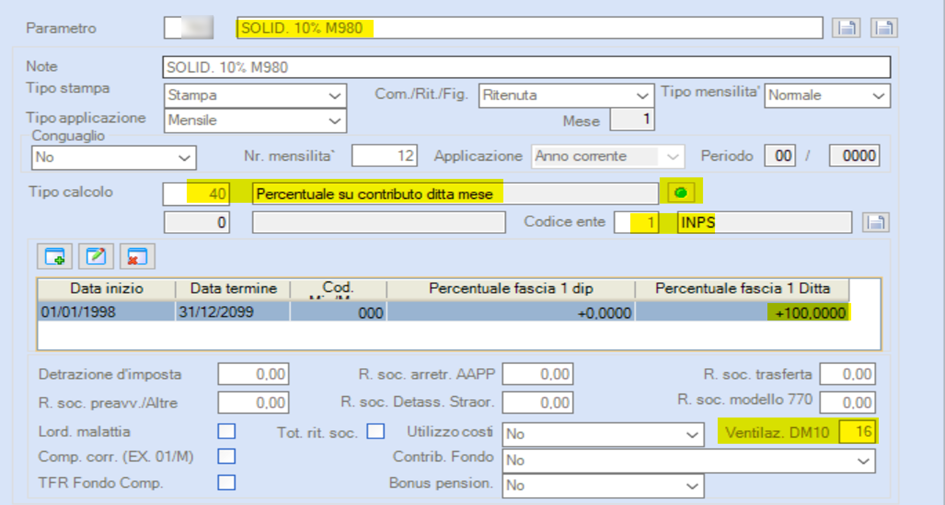
Task: Click the R. soc. trasferta field
Action: tap(847, 374)
